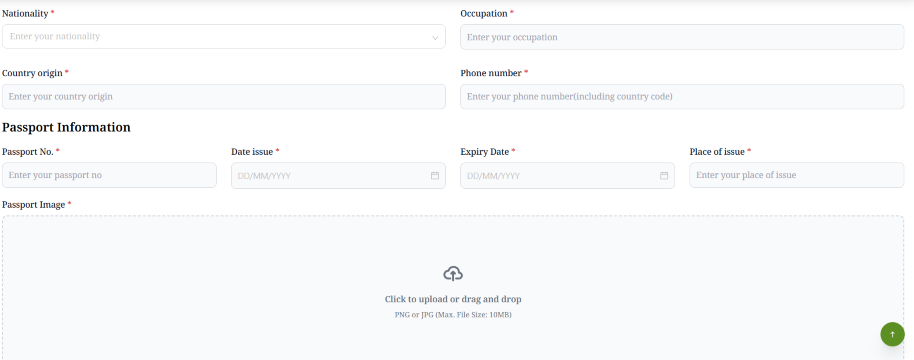The height and width of the screenshot is (360, 914).
Task: Click the Phone number input field
Action: coord(682,97)
